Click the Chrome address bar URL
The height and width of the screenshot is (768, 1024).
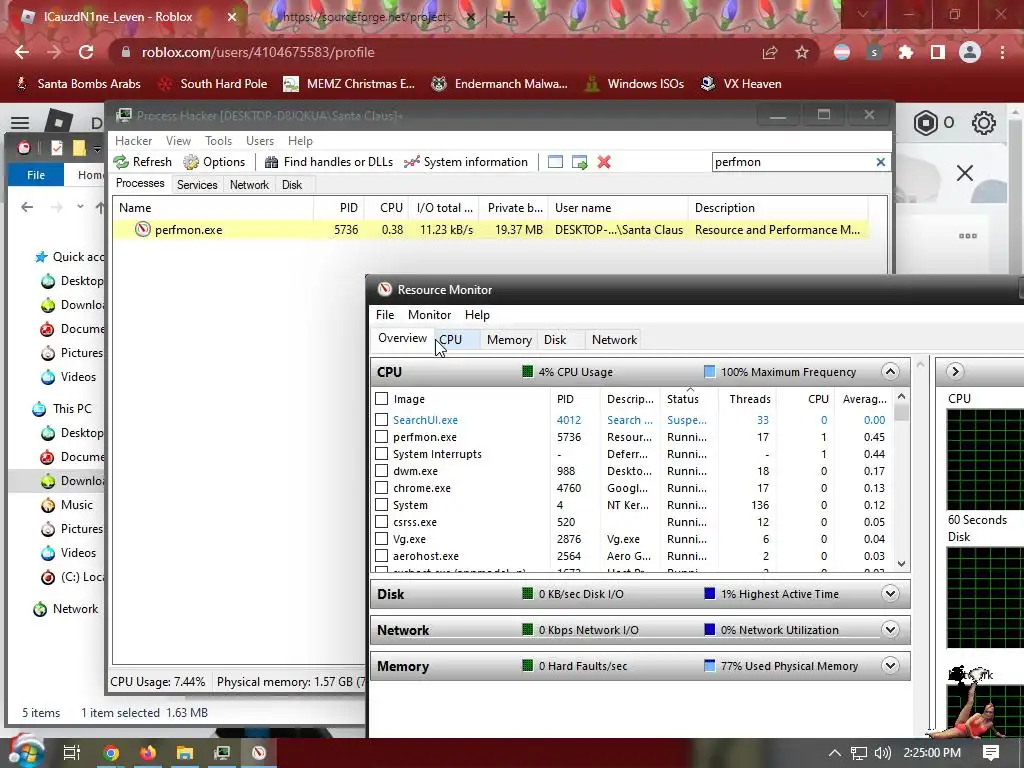click(x=258, y=52)
